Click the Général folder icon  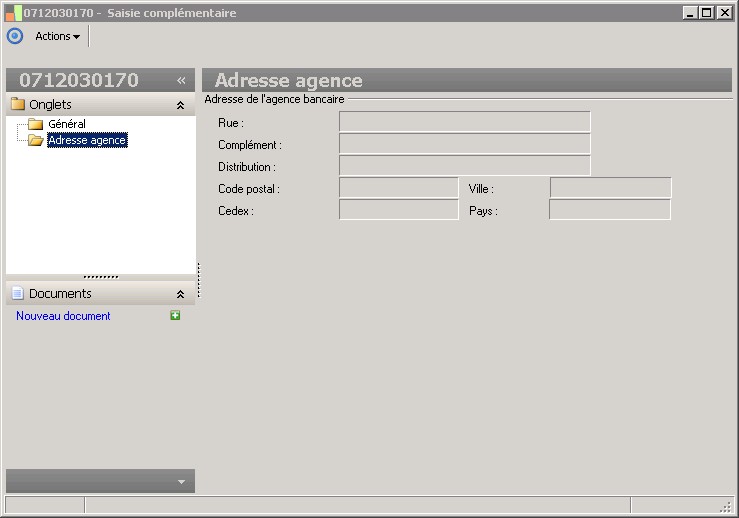35,124
